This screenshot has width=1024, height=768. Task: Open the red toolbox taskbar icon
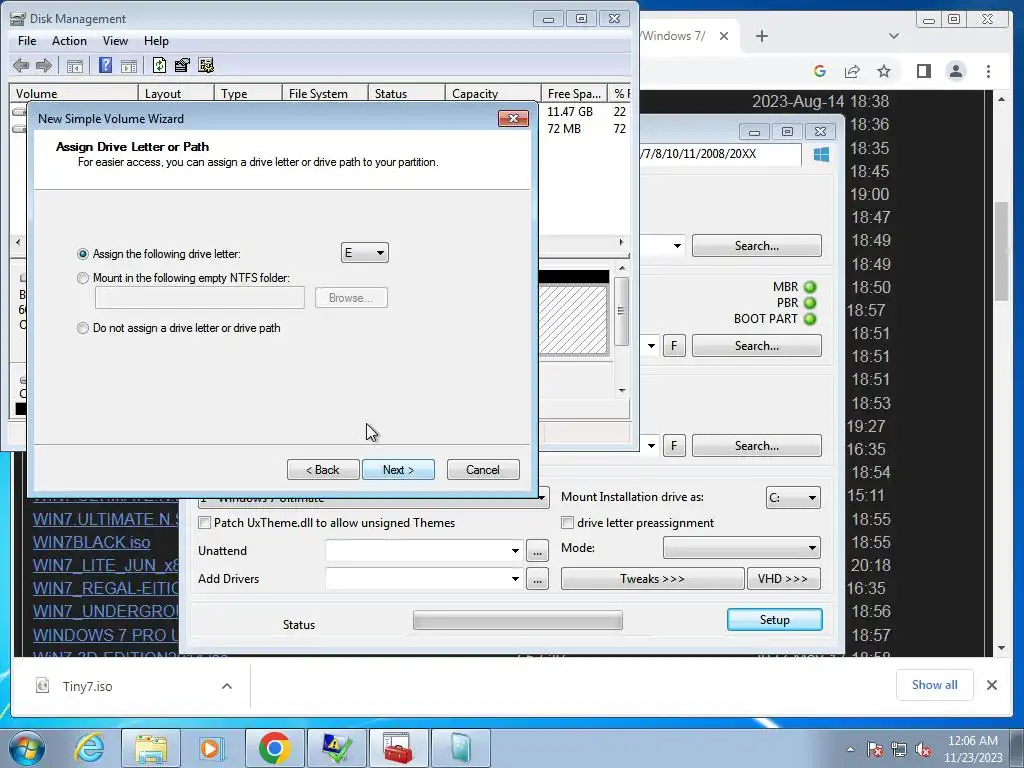398,748
